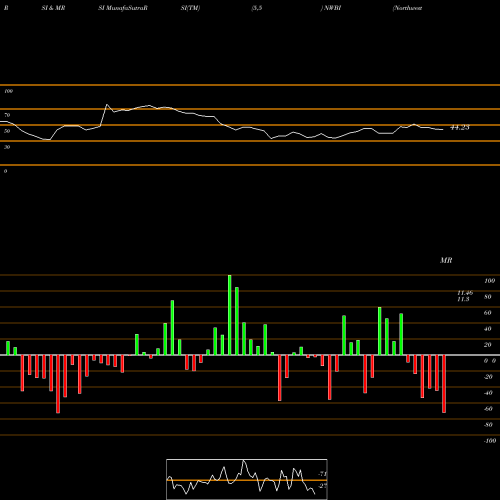Click the MR axis label -20
Screen dimensions: 500x500
[x=488, y=377]
